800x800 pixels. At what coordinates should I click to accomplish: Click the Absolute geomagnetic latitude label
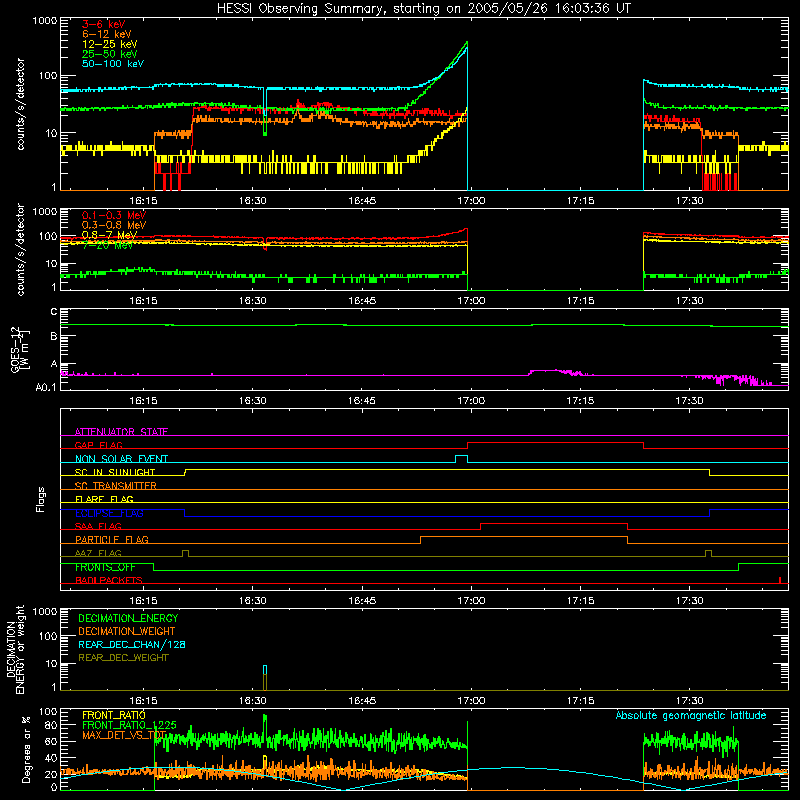pos(691,715)
